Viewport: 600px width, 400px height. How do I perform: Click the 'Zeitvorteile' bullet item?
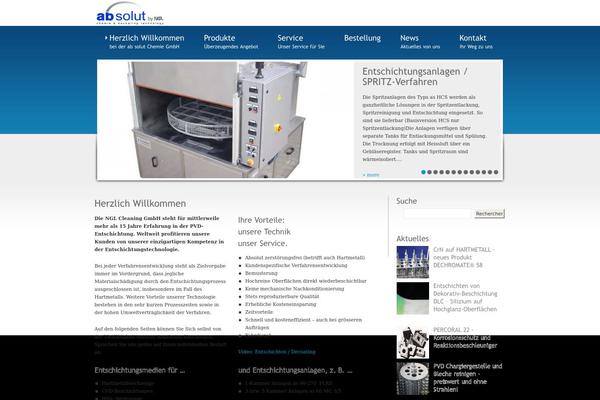coord(259,312)
